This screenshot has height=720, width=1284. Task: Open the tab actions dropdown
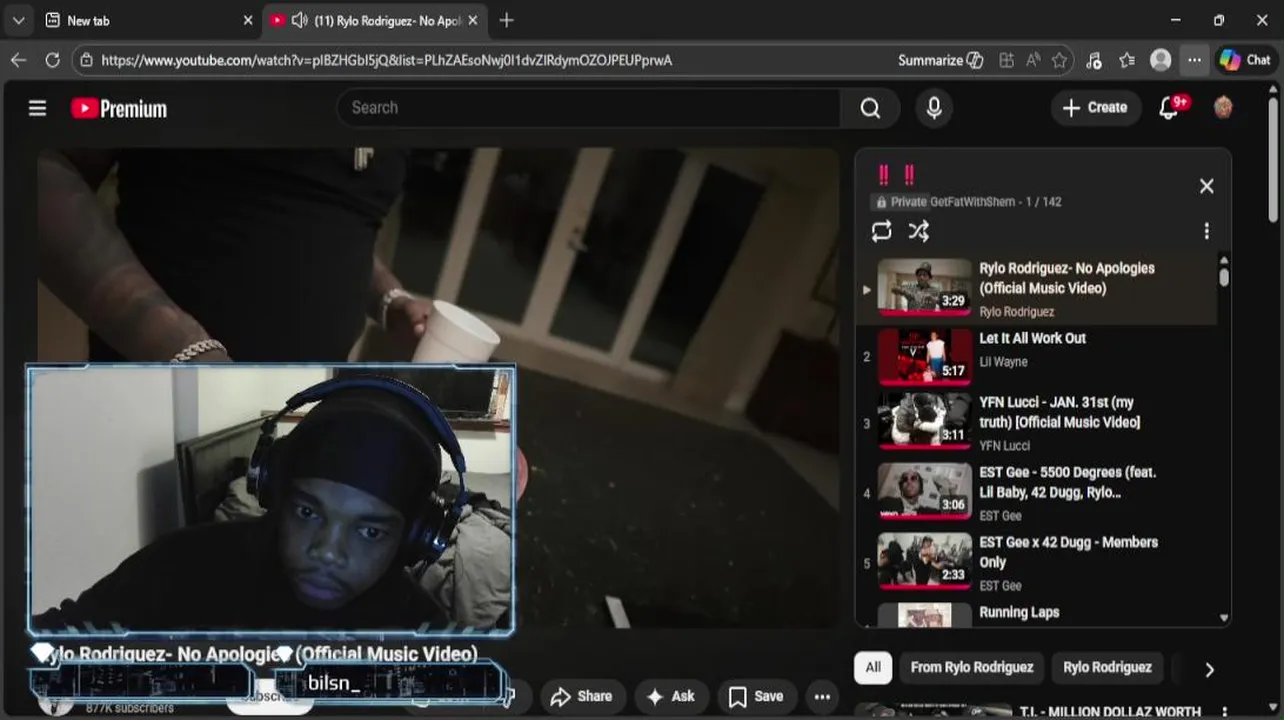tap(18, 20)
